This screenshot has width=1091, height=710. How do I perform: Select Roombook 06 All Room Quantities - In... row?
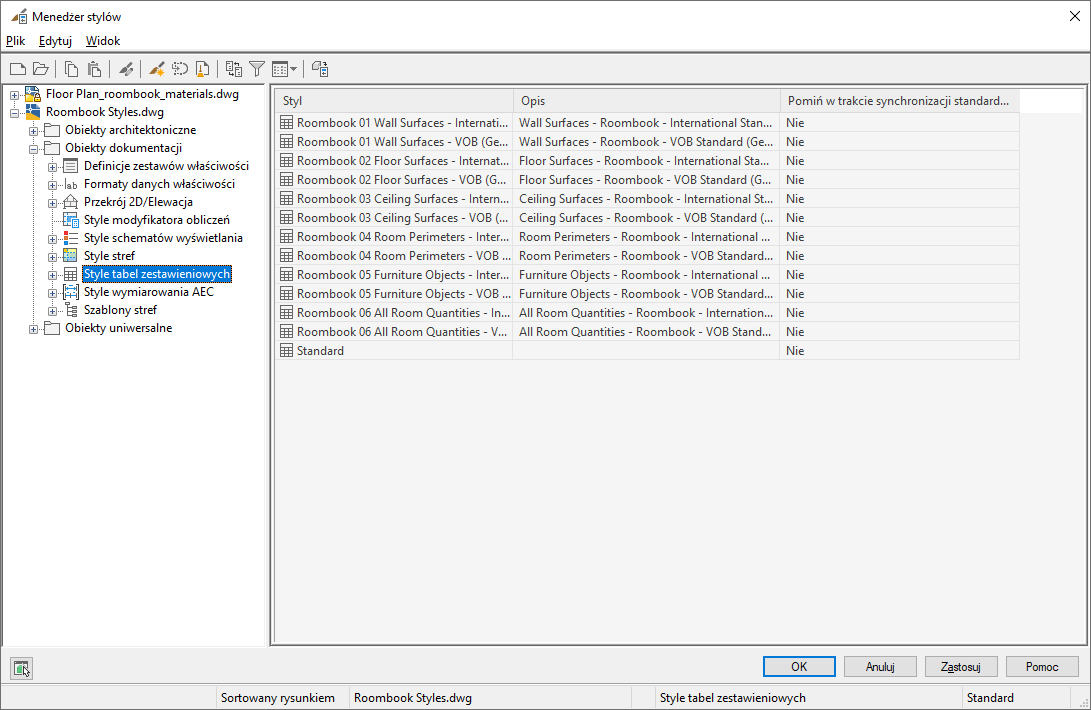pos(648,313)
